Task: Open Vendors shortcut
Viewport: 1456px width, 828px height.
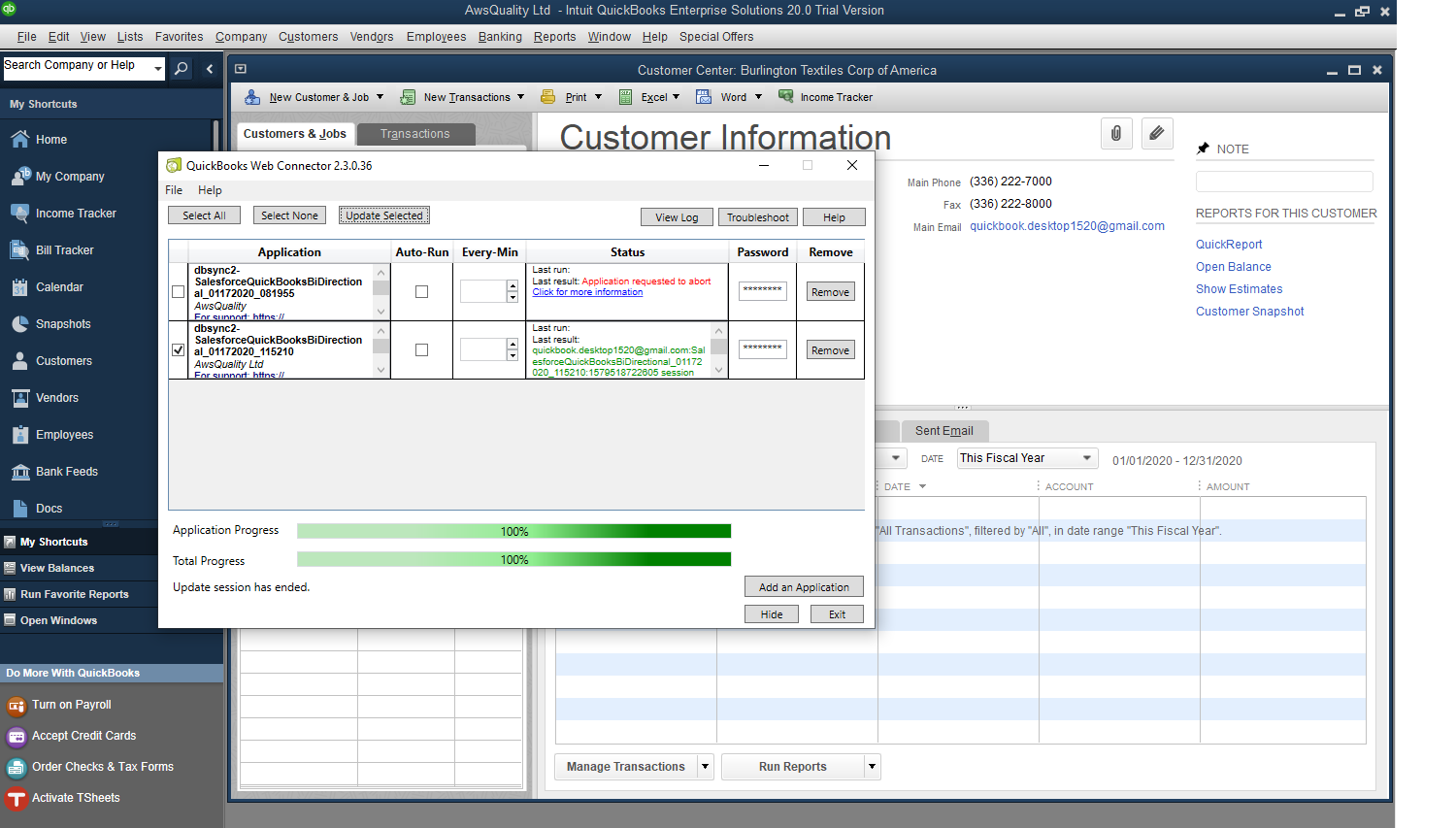Action: click(x=57, y=398)
